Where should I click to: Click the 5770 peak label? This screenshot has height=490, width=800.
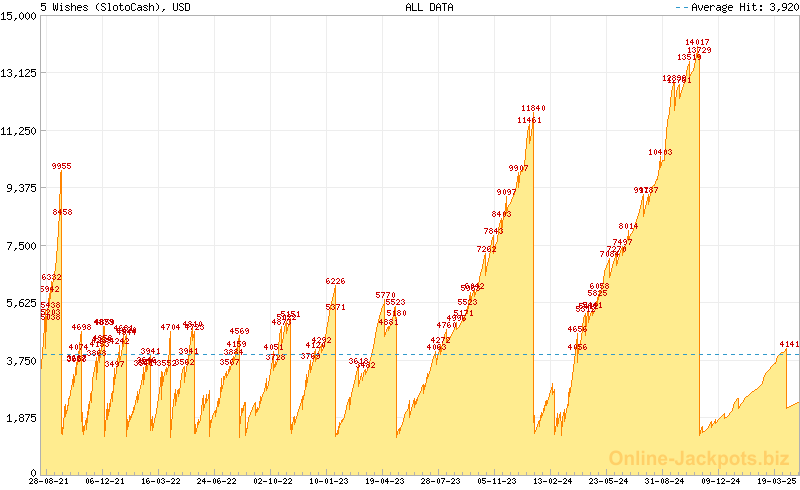[385, 296]
